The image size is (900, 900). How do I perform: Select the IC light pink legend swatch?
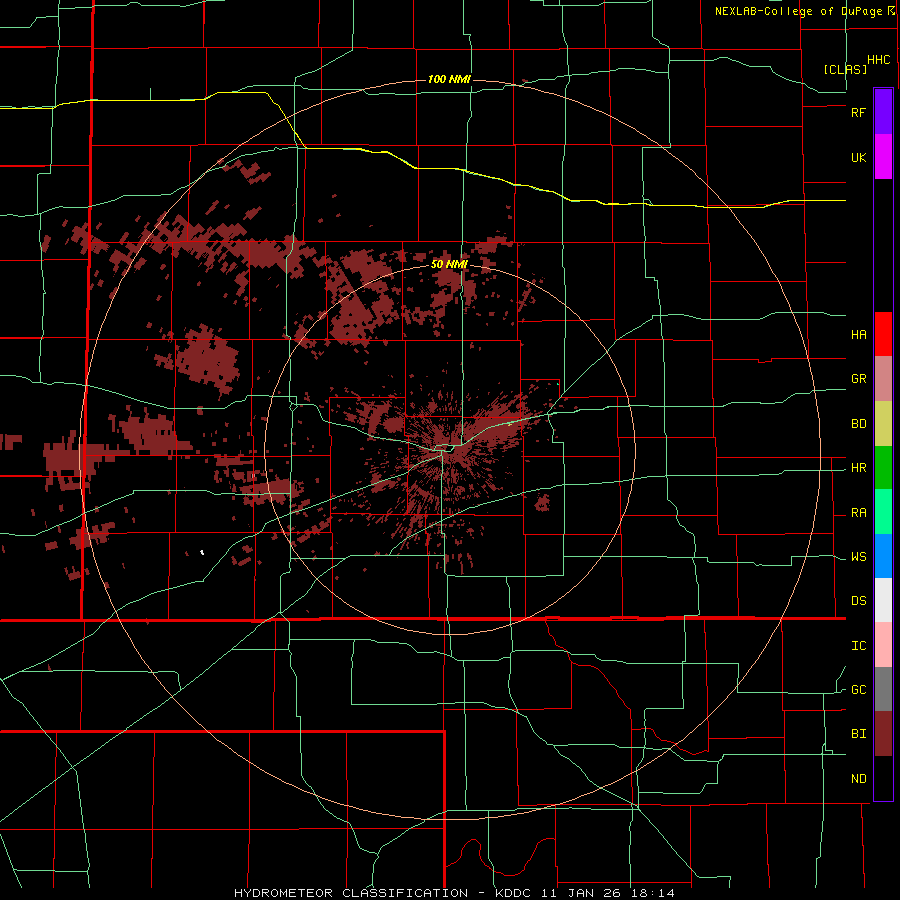[883, 645]
